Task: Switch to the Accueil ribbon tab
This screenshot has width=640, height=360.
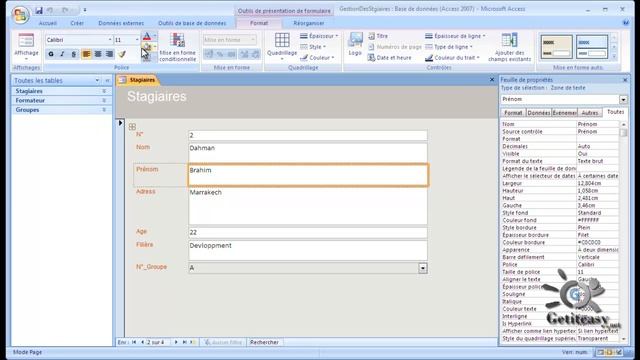Action: 48,23
